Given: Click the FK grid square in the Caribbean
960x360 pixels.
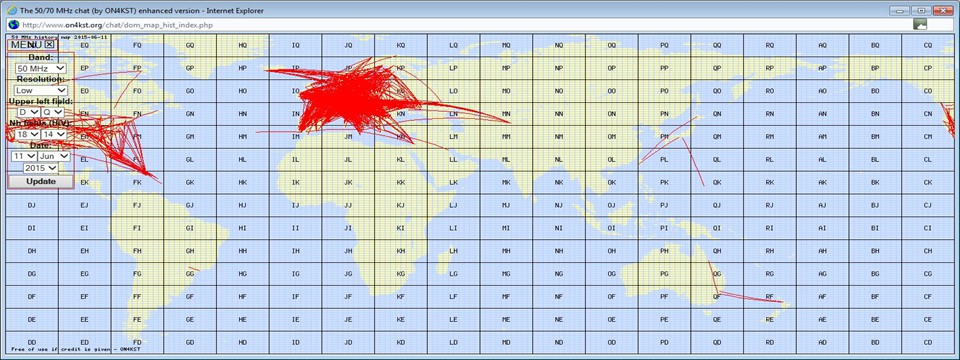Looking at the screenshot, I should tap(137, 182).
